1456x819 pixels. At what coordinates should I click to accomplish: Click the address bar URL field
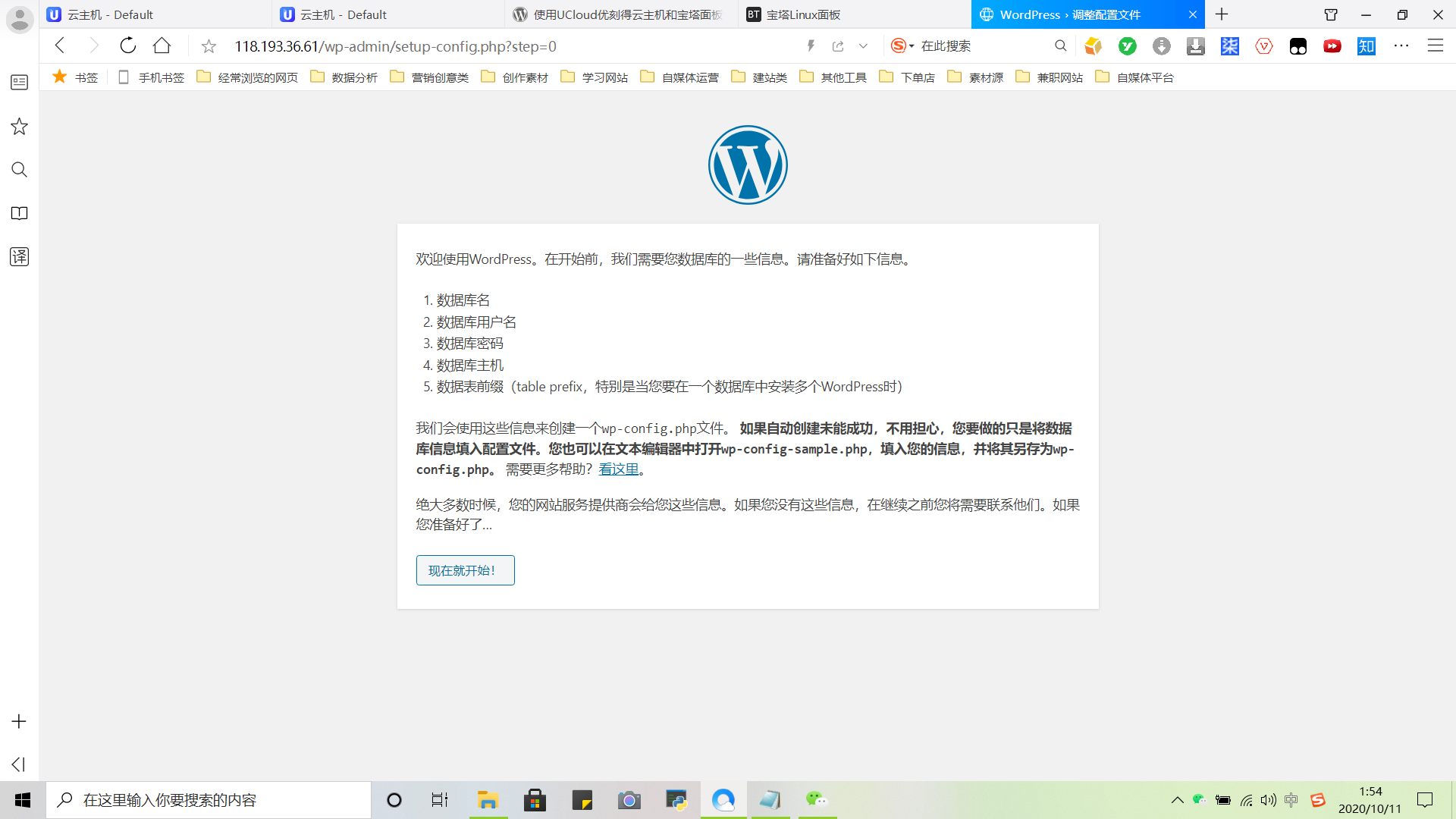(x=516, y=46)
